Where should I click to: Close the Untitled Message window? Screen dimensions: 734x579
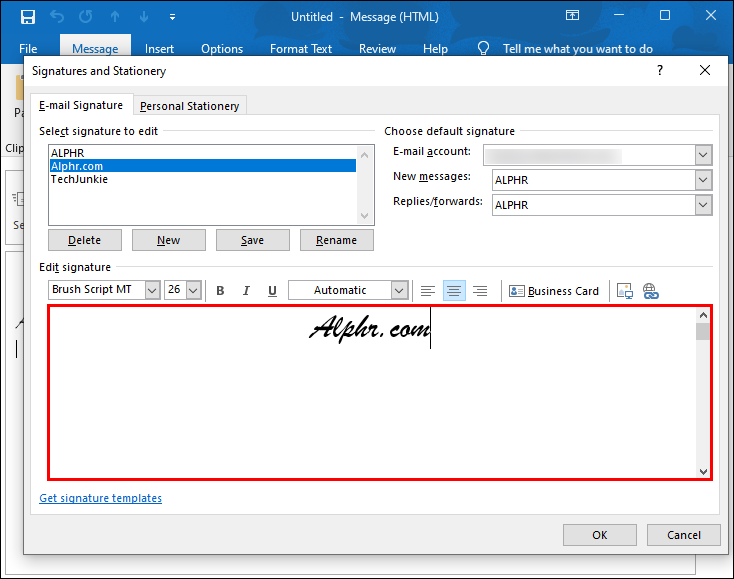[x=711, y=15]
